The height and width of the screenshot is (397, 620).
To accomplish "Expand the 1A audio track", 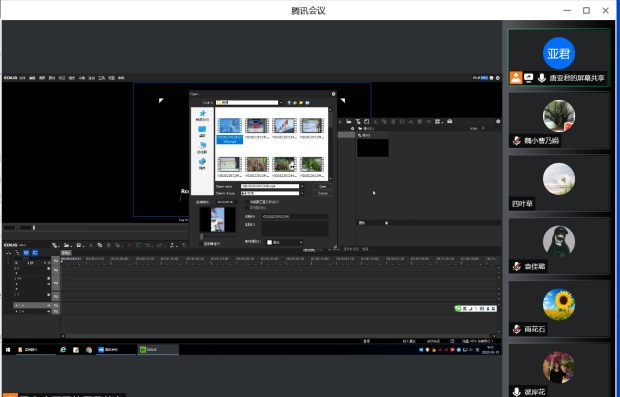I will click(16, 305).
